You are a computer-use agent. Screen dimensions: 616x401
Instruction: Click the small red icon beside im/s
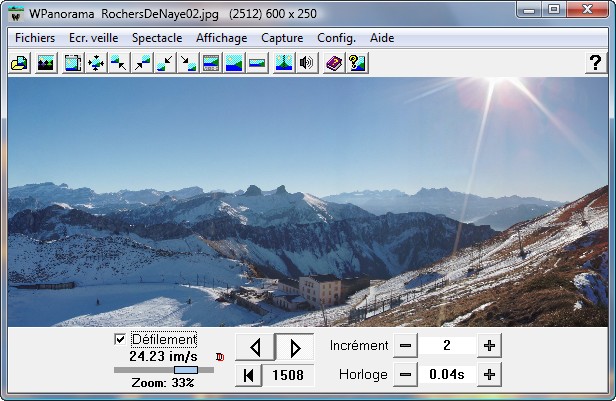(220, 357)
